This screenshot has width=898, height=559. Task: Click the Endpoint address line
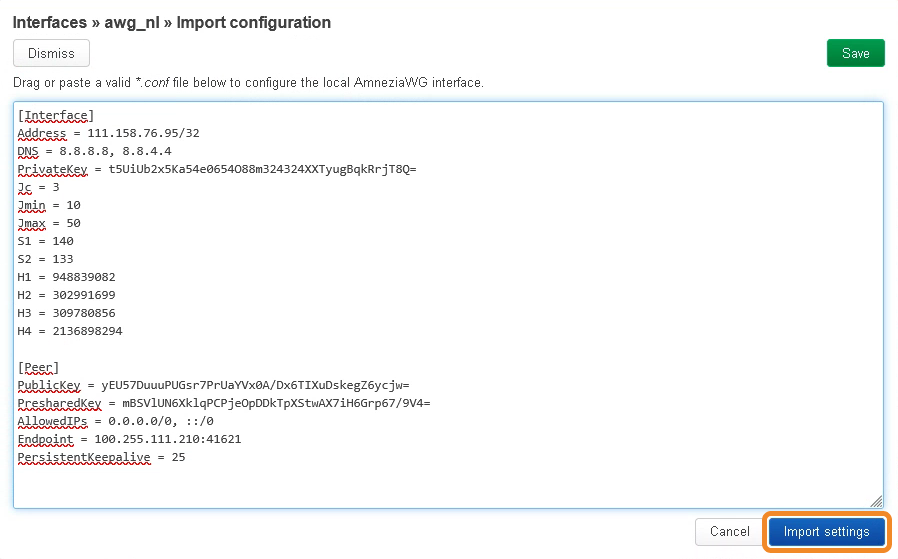(x=129, y=439)
